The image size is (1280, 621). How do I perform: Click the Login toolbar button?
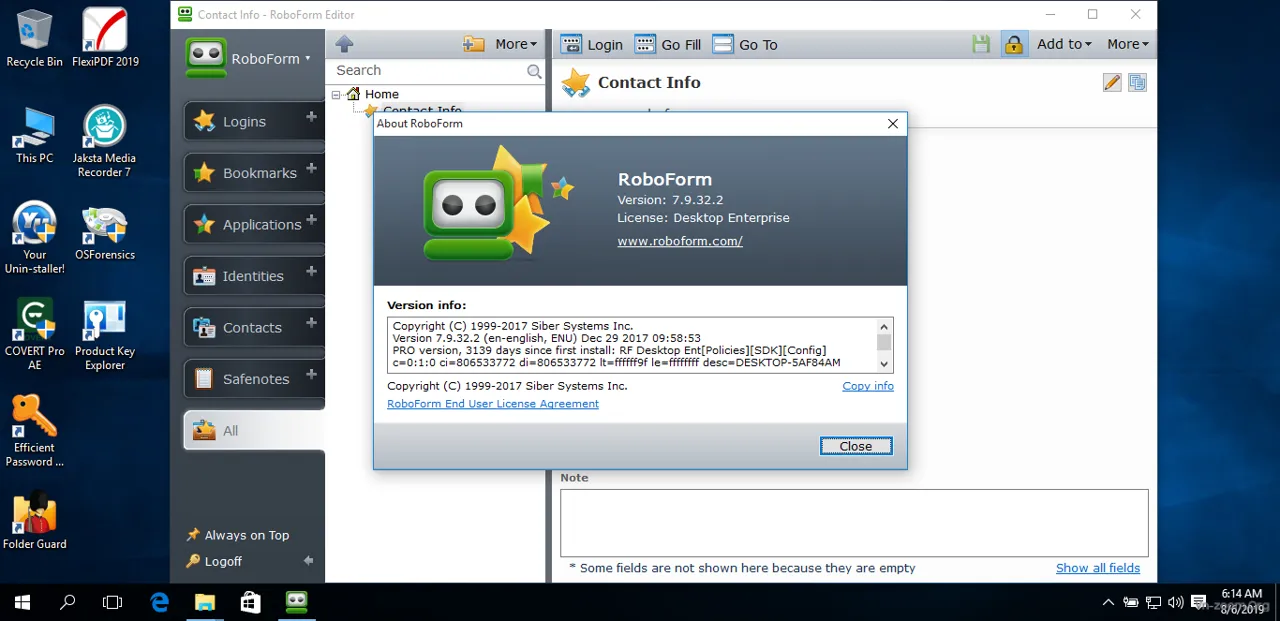point(592,44)
